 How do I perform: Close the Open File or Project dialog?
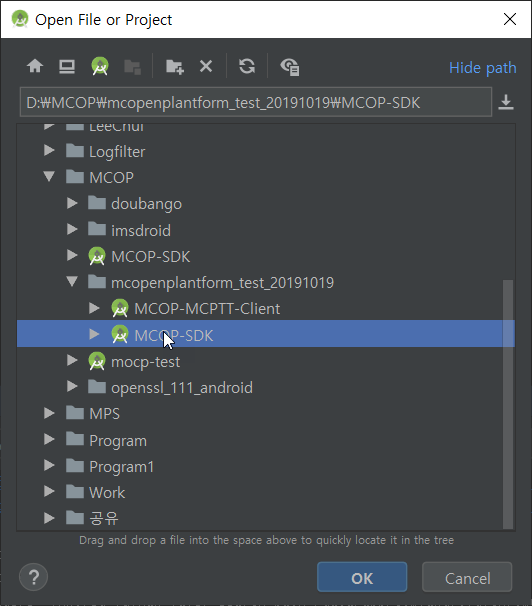510,19
